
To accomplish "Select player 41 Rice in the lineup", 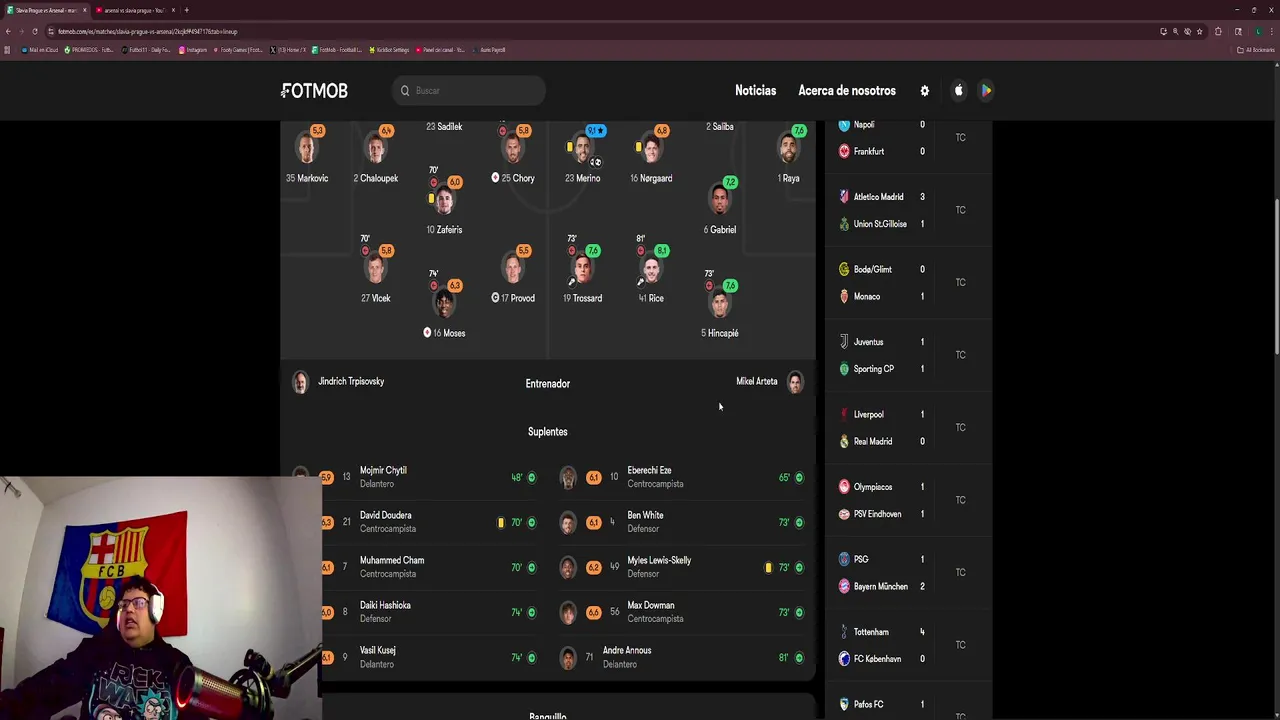I will pyautogui.click(x=651, y=273).
